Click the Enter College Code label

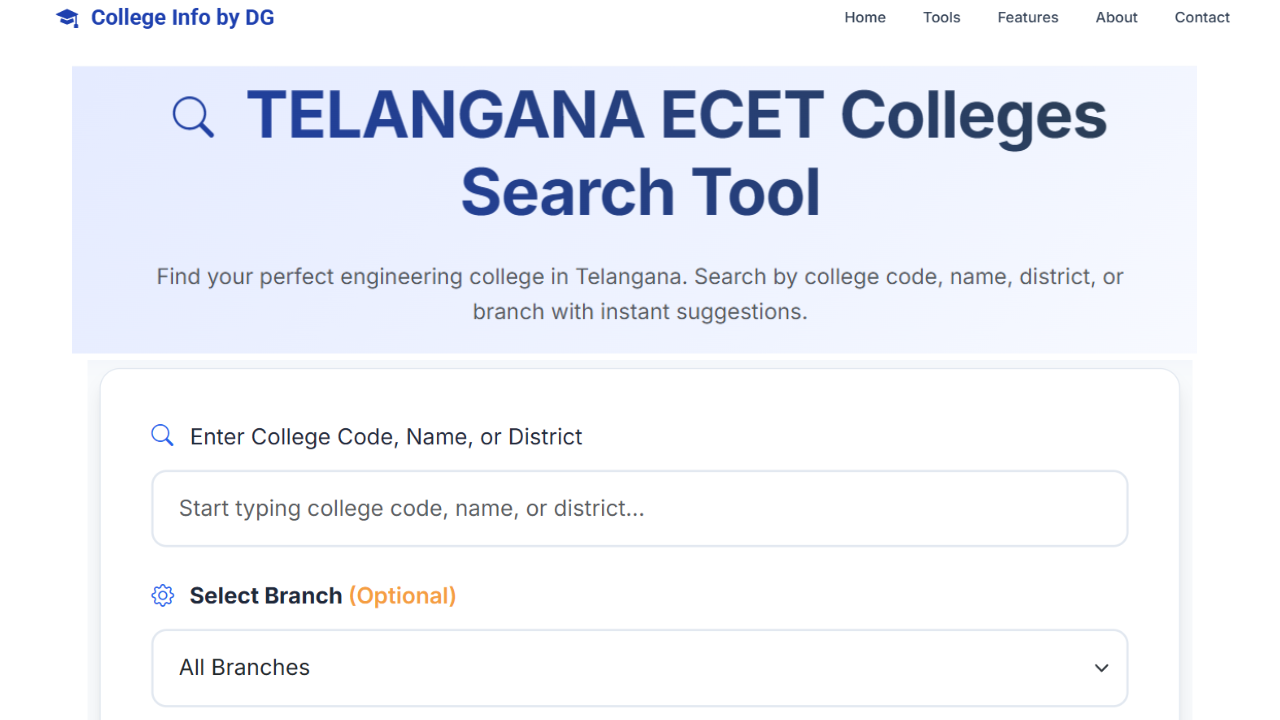[x=386, y=436]
